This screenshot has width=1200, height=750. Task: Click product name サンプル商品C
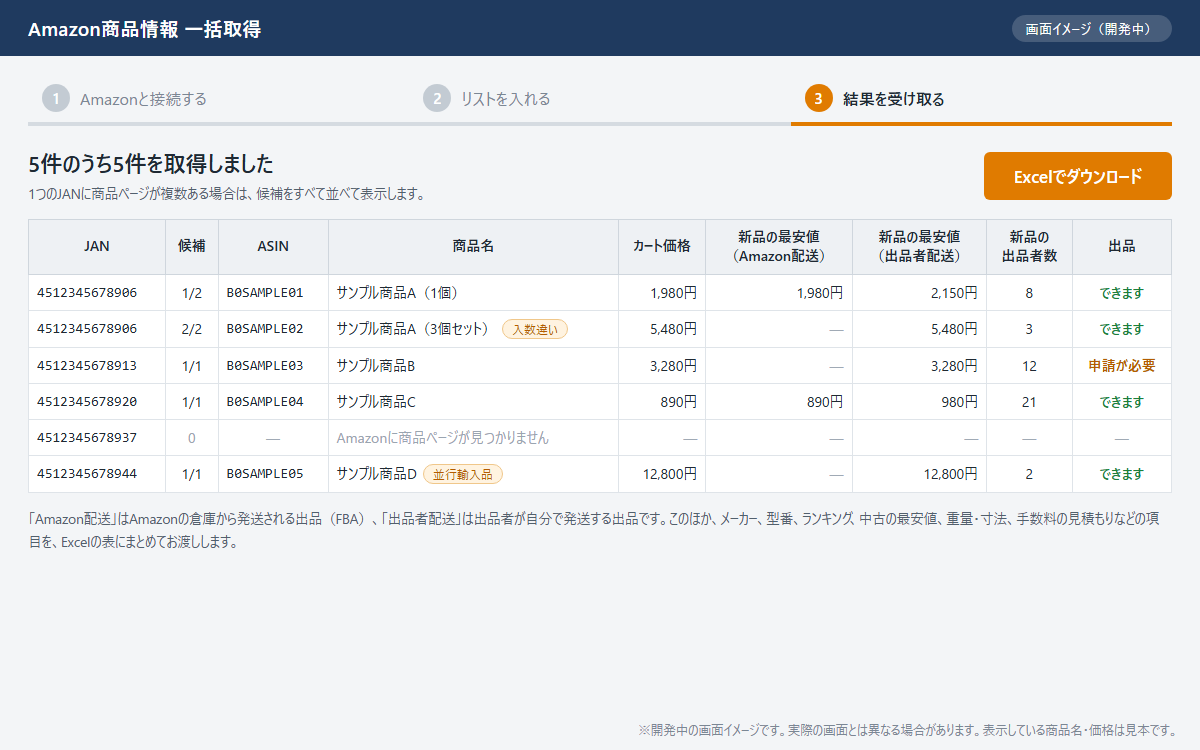376,402
